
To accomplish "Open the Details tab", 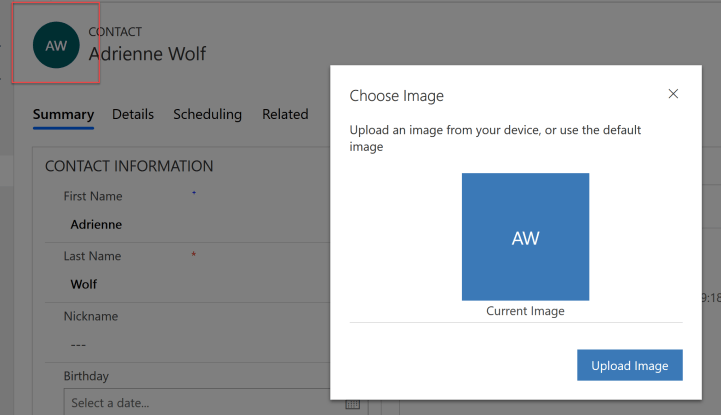I will [133, 114].
